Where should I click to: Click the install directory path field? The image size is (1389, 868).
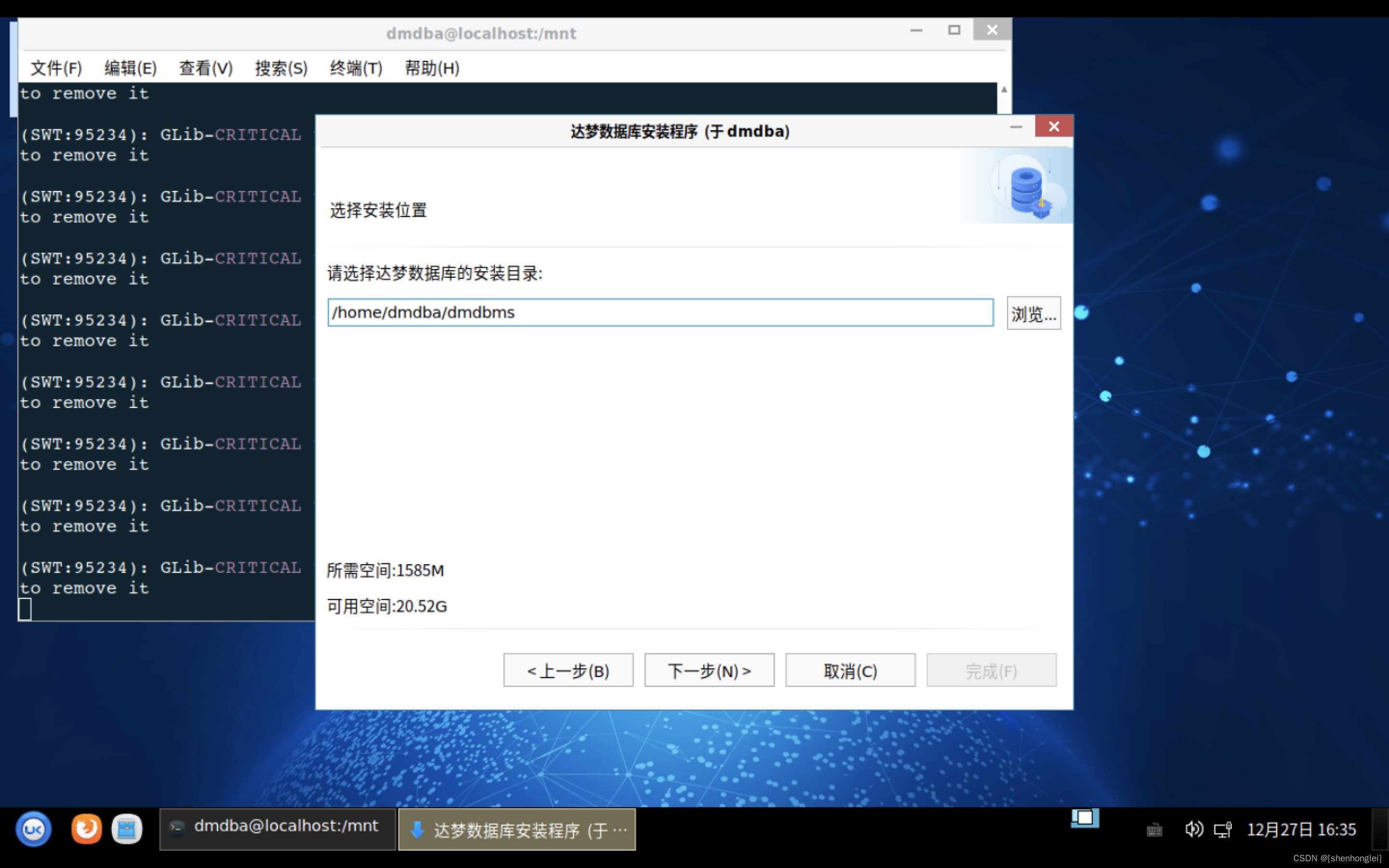click(660, 312)
